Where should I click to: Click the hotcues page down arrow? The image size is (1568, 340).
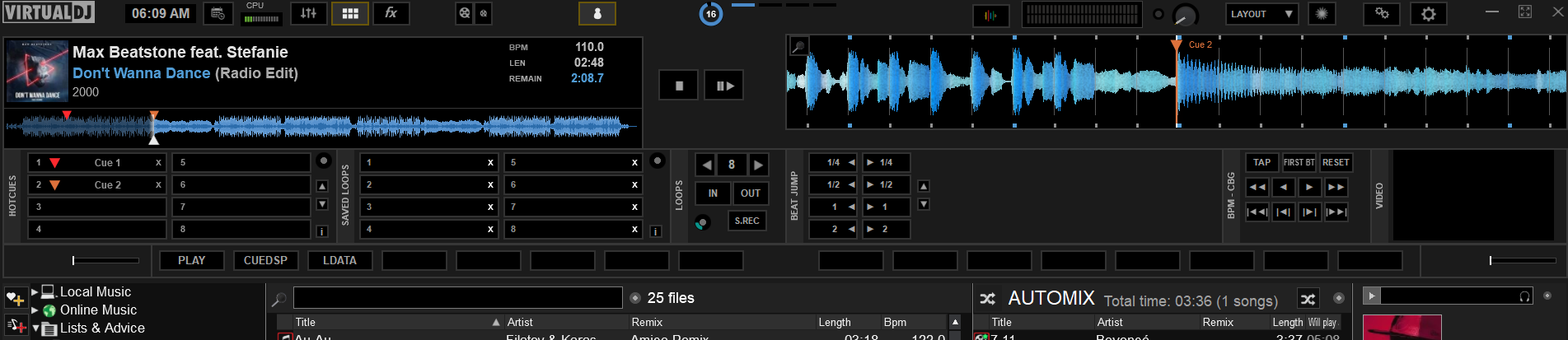[x=322, y=204]
